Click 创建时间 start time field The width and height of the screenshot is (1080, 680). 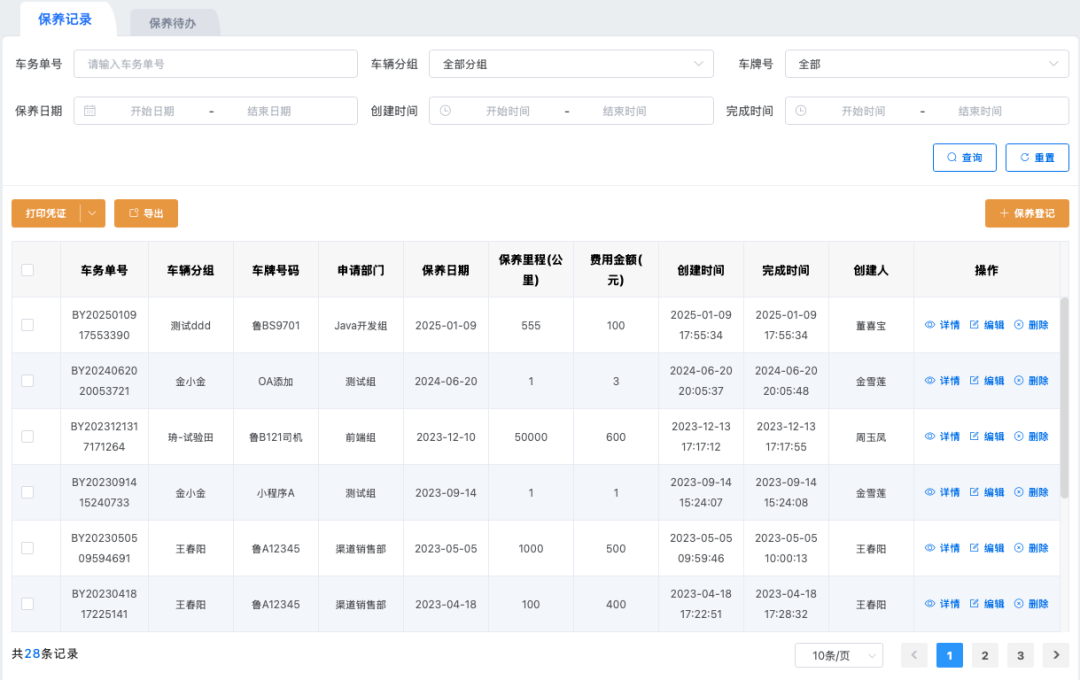[x=508, y=111]
